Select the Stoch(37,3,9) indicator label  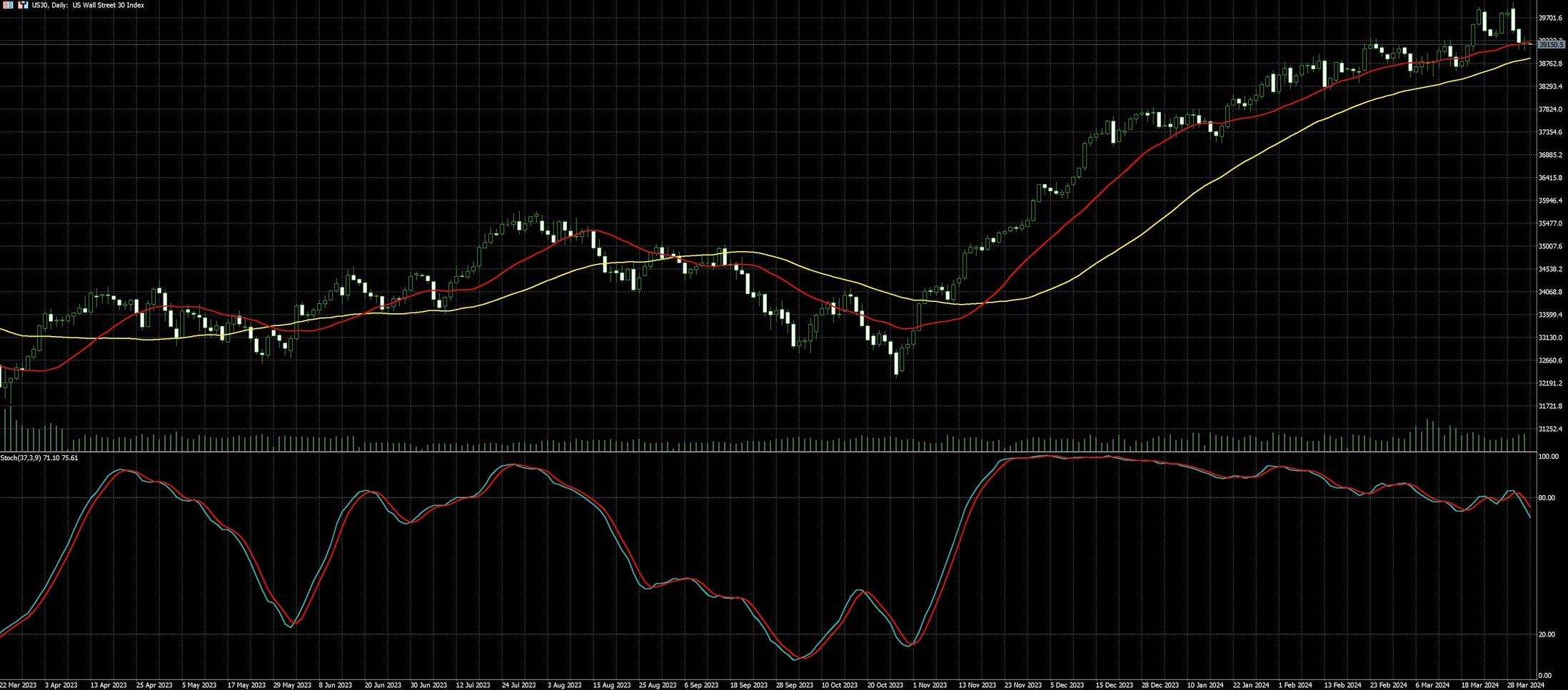click(40, 457)
